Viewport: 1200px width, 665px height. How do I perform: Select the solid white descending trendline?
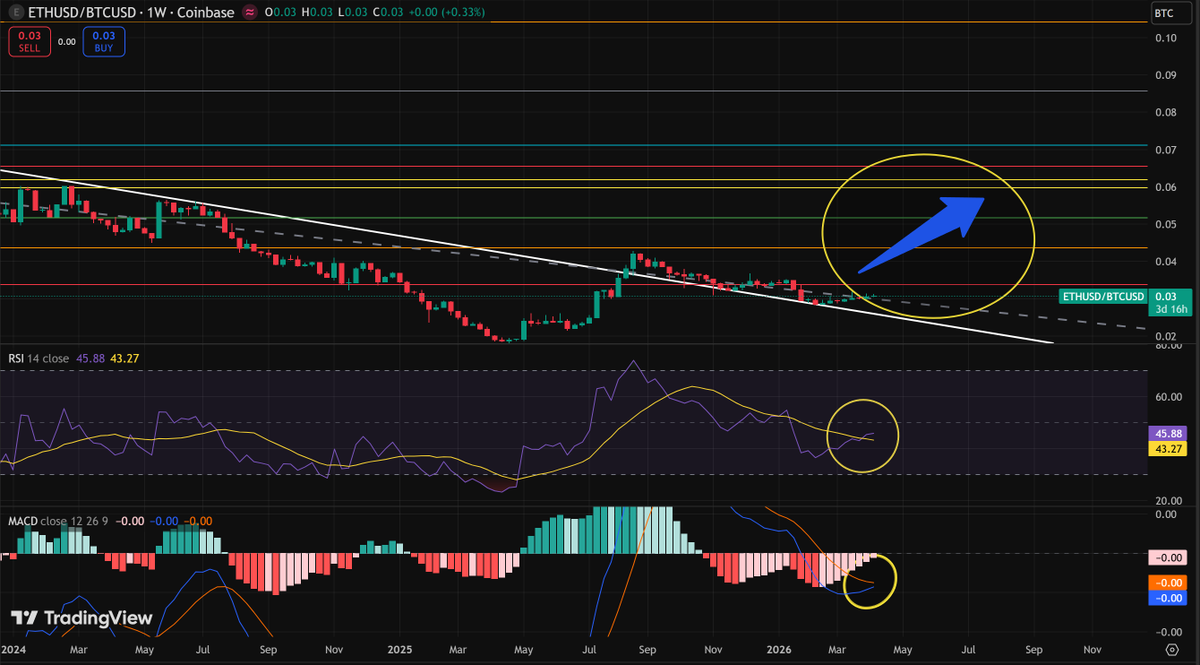point(527,257)
